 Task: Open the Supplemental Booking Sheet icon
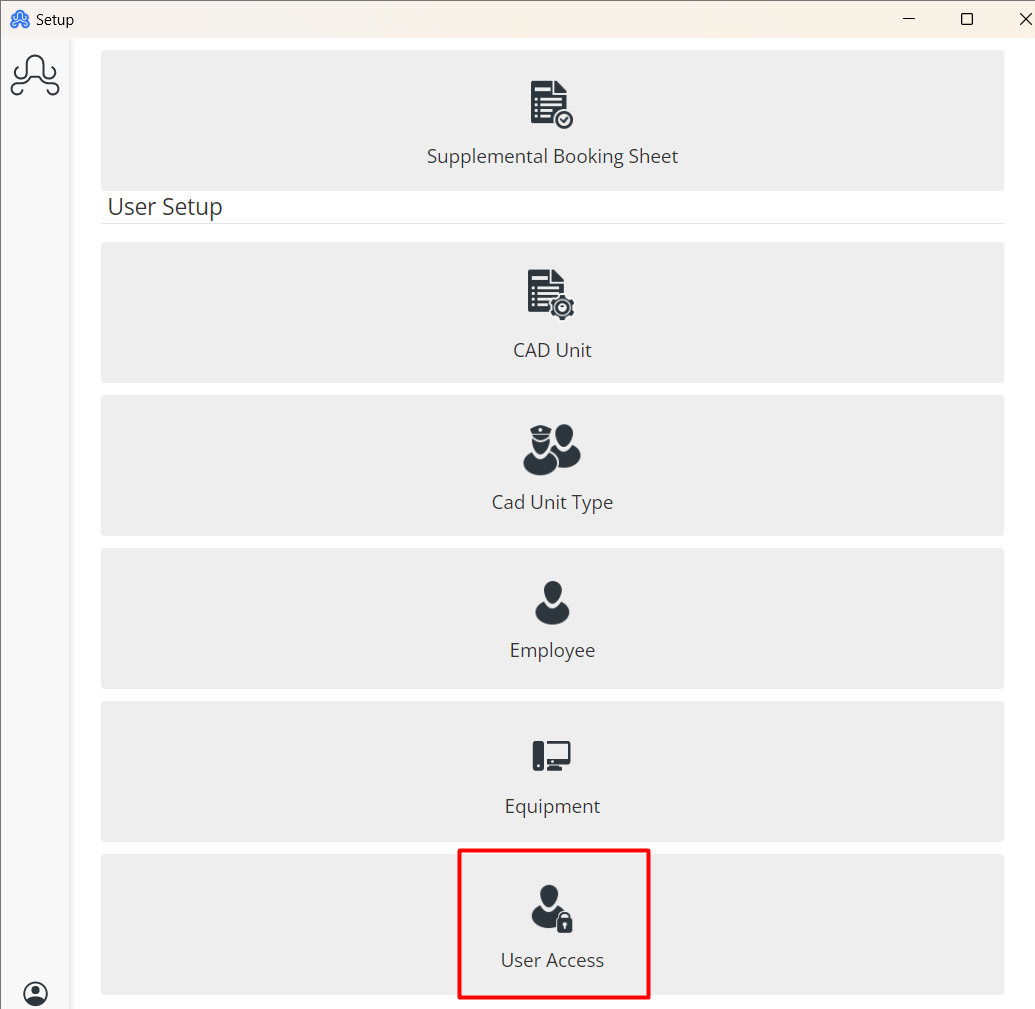tap(552, 103)
